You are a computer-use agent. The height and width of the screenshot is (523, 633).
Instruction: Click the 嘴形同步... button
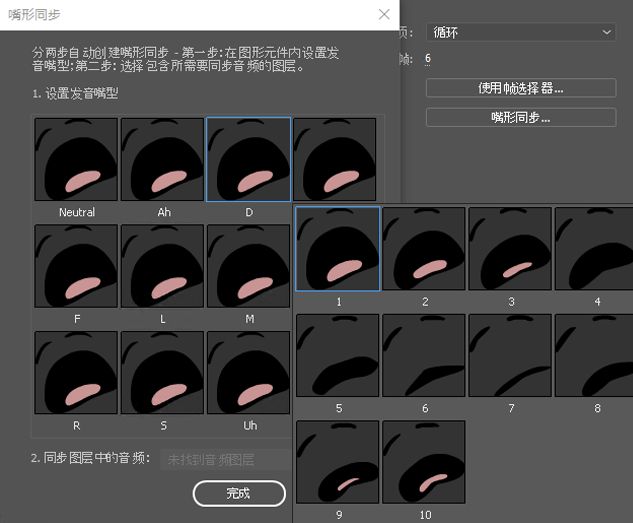(521, 117)
